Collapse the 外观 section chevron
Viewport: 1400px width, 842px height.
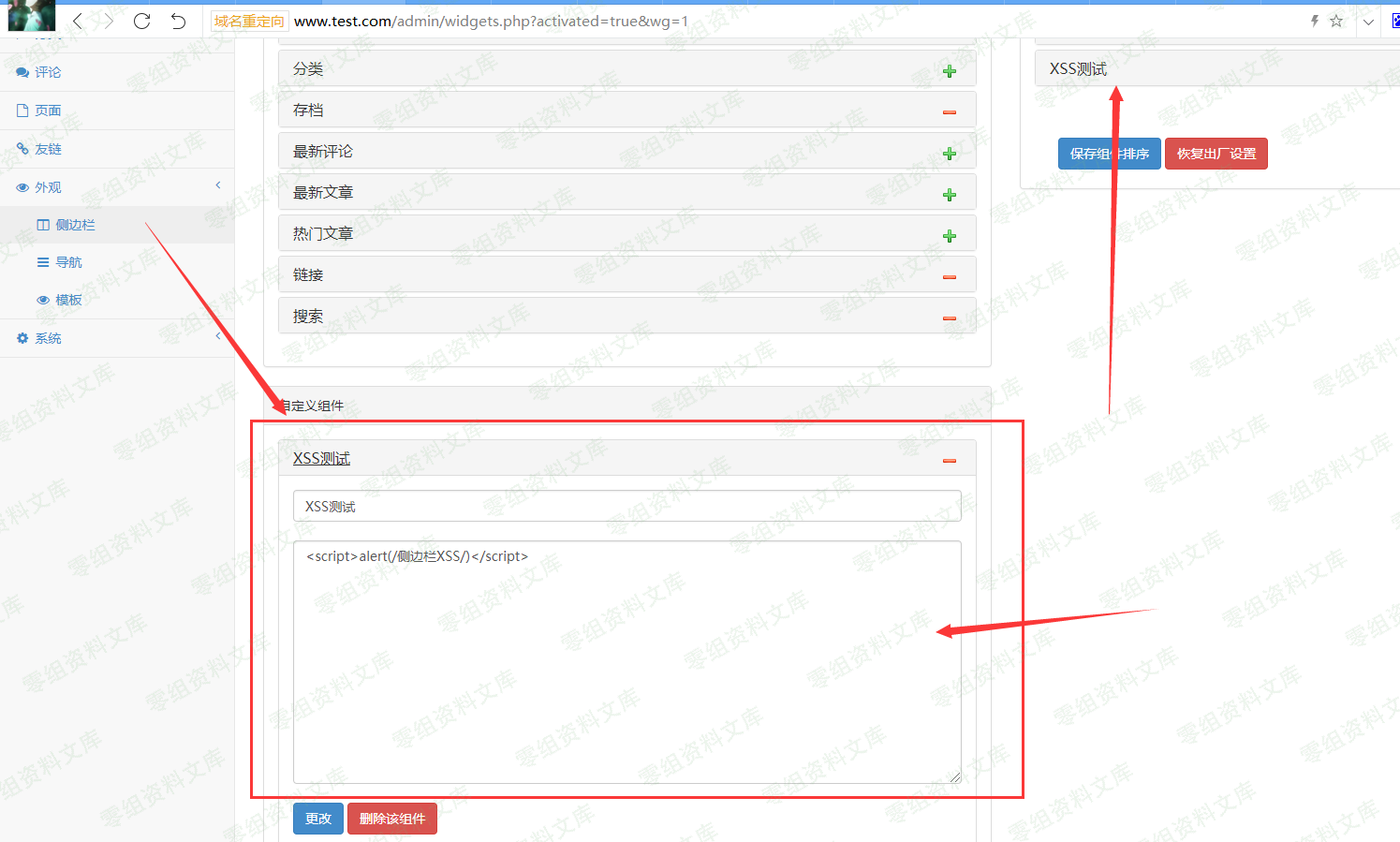click(217, 185)
